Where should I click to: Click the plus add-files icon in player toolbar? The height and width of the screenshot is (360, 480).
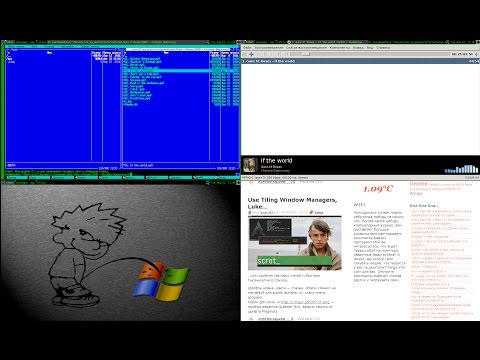point(251,54)
